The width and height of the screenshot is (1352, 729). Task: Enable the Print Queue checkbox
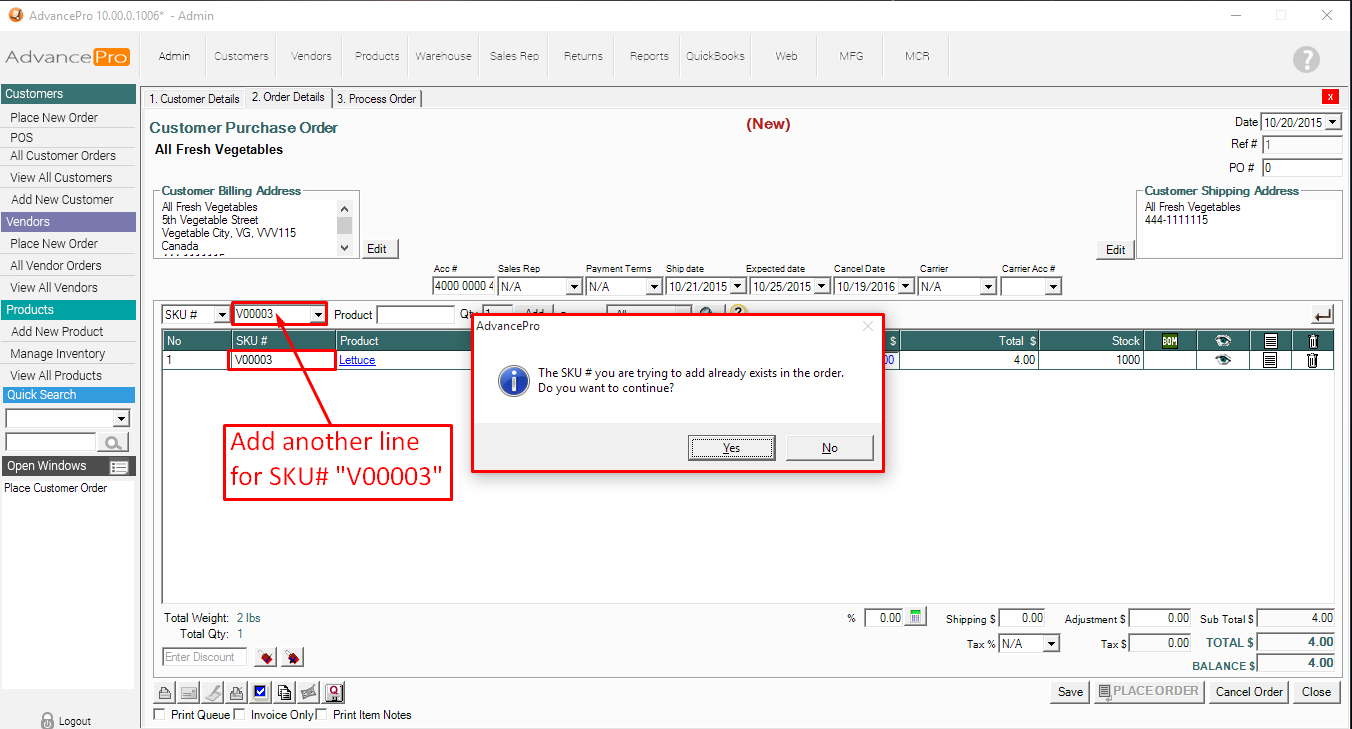[x=160, y=715]
